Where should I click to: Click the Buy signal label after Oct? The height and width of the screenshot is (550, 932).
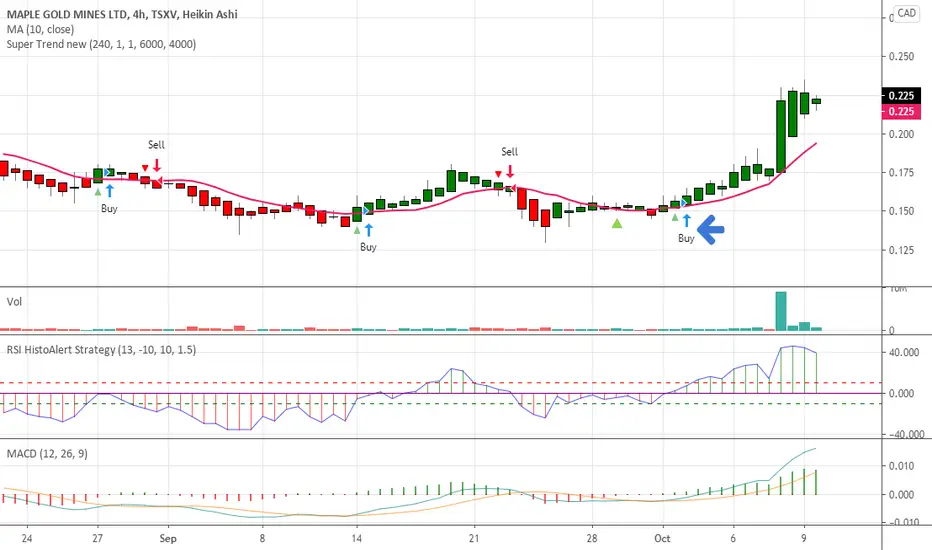pyautogui.click(x=687, y=238)
